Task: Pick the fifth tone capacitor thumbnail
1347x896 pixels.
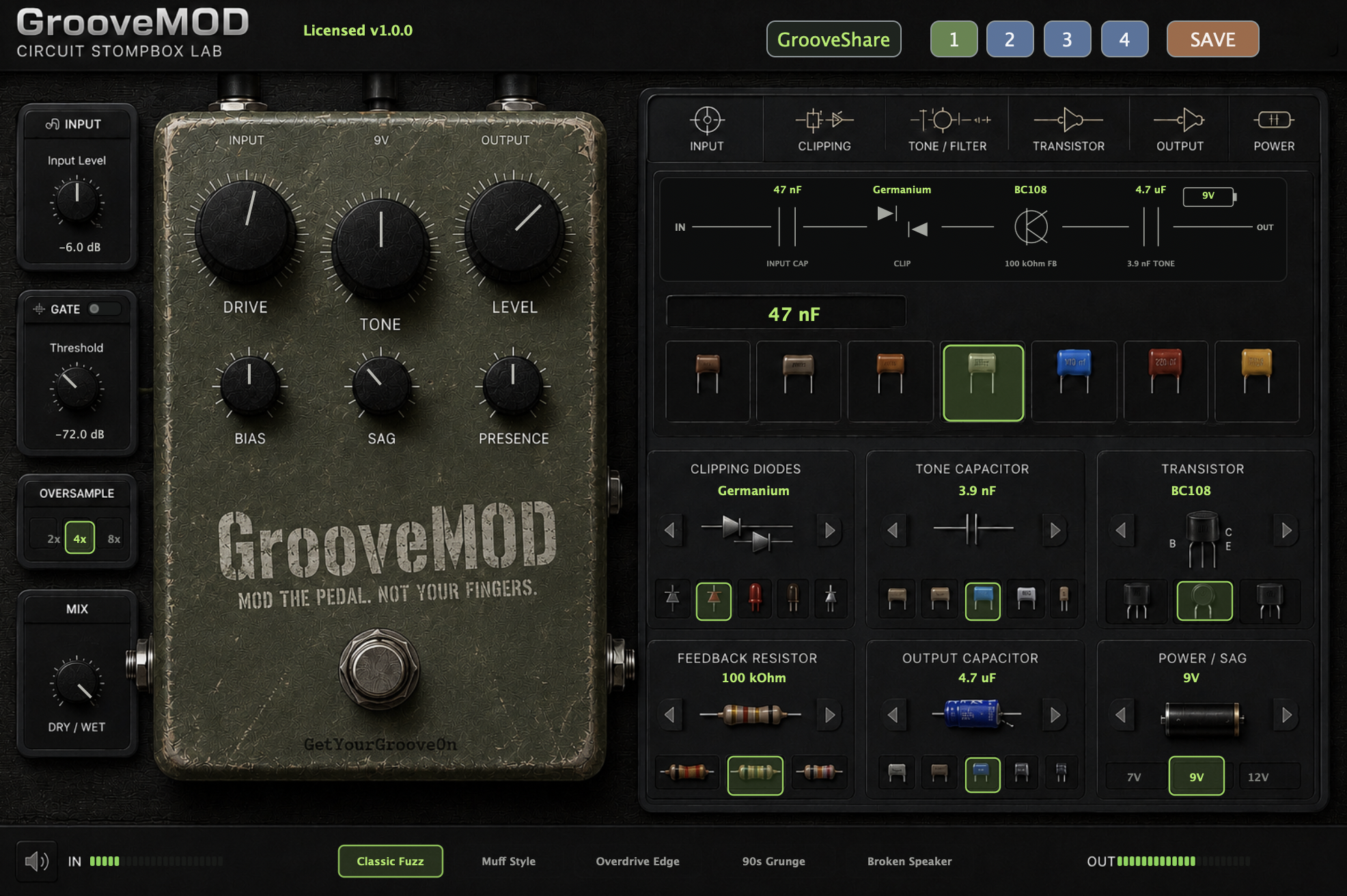Action: [1064, 600]
